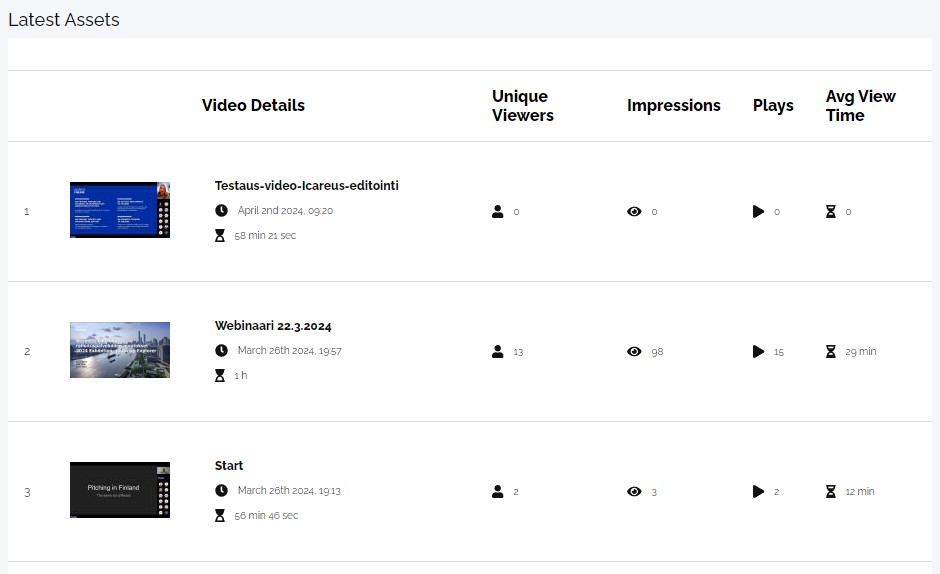The width and height of the screenshot is (940, 574).
Task: Click the 13 unique viewers value
Action: pos(519,352)
